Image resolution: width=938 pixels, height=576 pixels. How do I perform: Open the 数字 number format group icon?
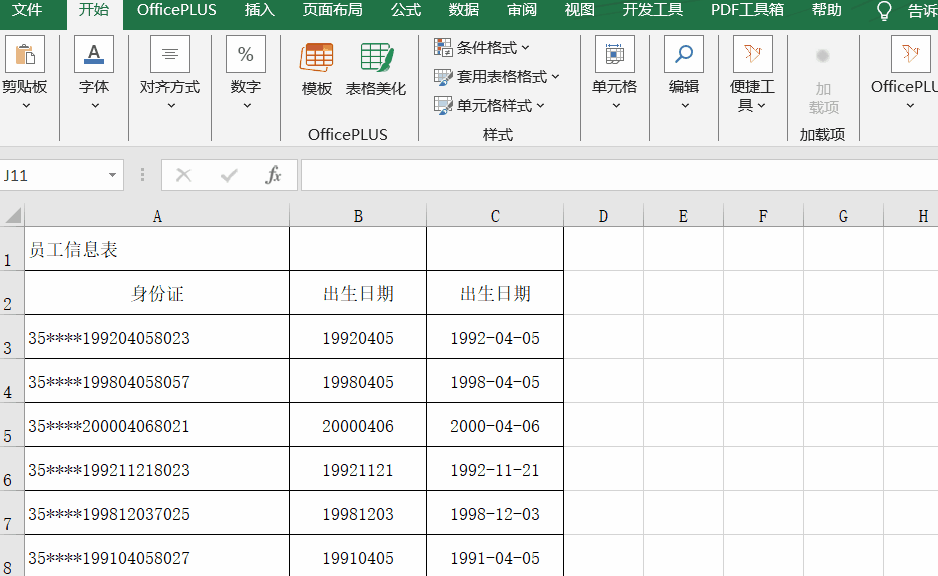[246, 54]
